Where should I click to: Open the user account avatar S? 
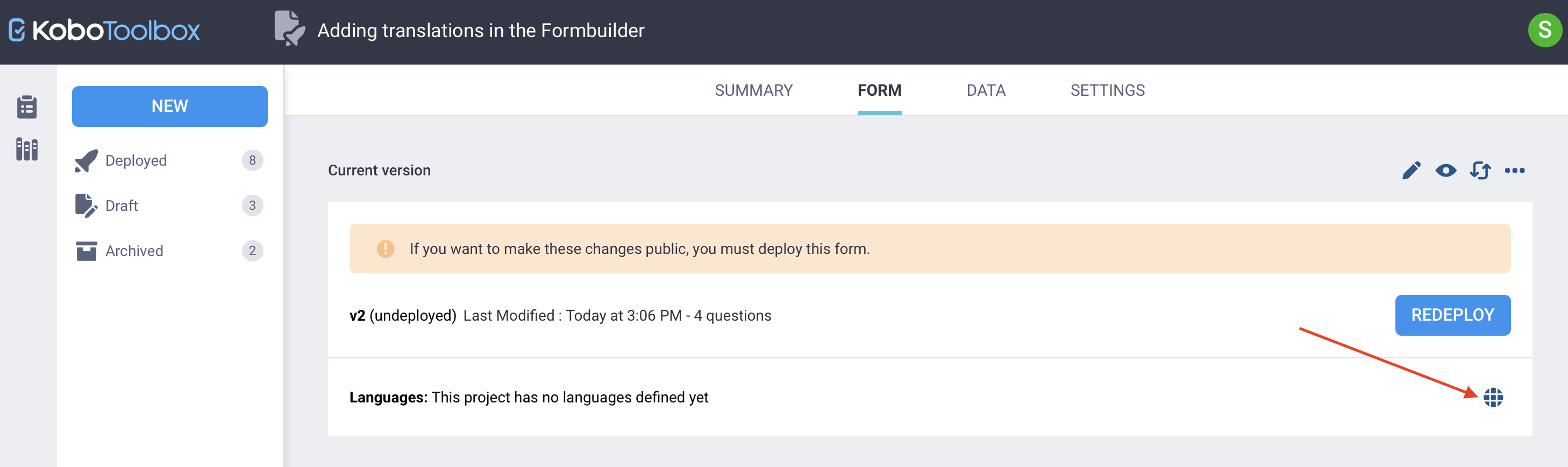coord(1544,30)
